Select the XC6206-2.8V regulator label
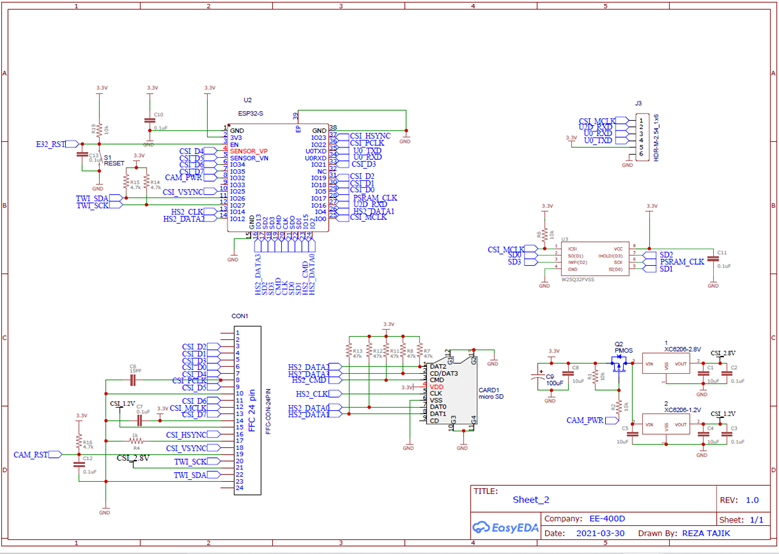The width and height of the screenshot is (779, 554). pyautogui.click(x=683, y=349)
